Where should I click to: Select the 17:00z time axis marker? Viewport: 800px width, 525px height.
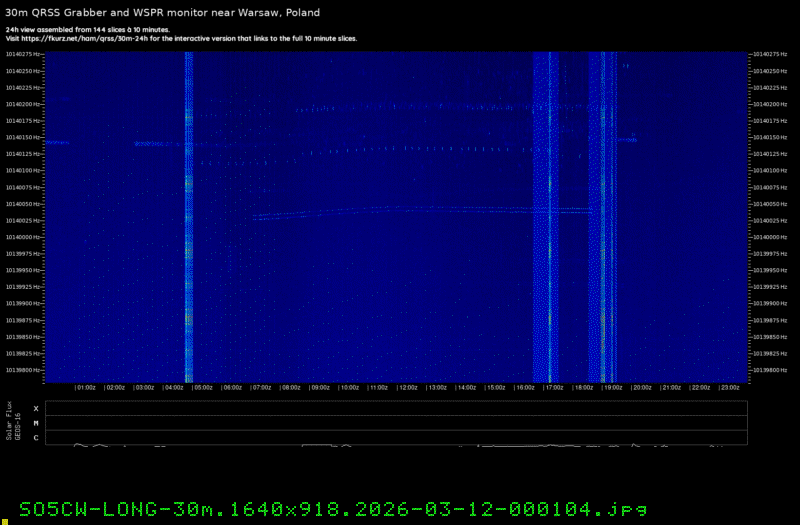pos(553,387)
